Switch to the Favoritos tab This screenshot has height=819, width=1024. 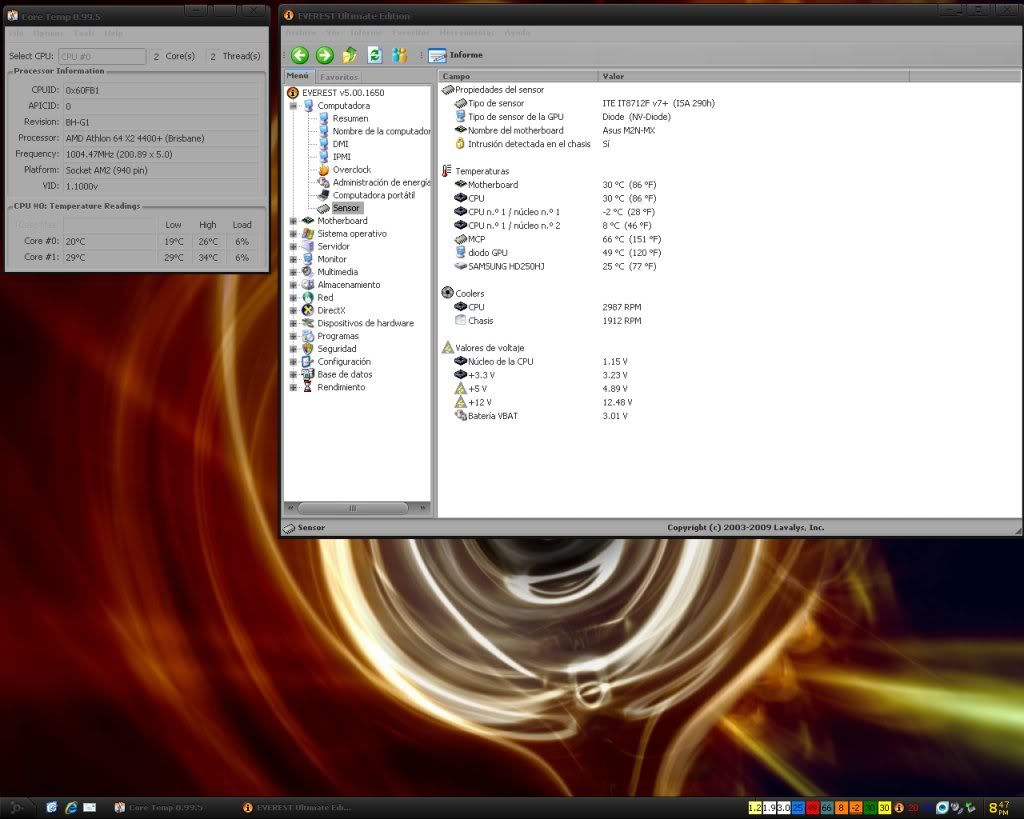click(x=339, y=77)
